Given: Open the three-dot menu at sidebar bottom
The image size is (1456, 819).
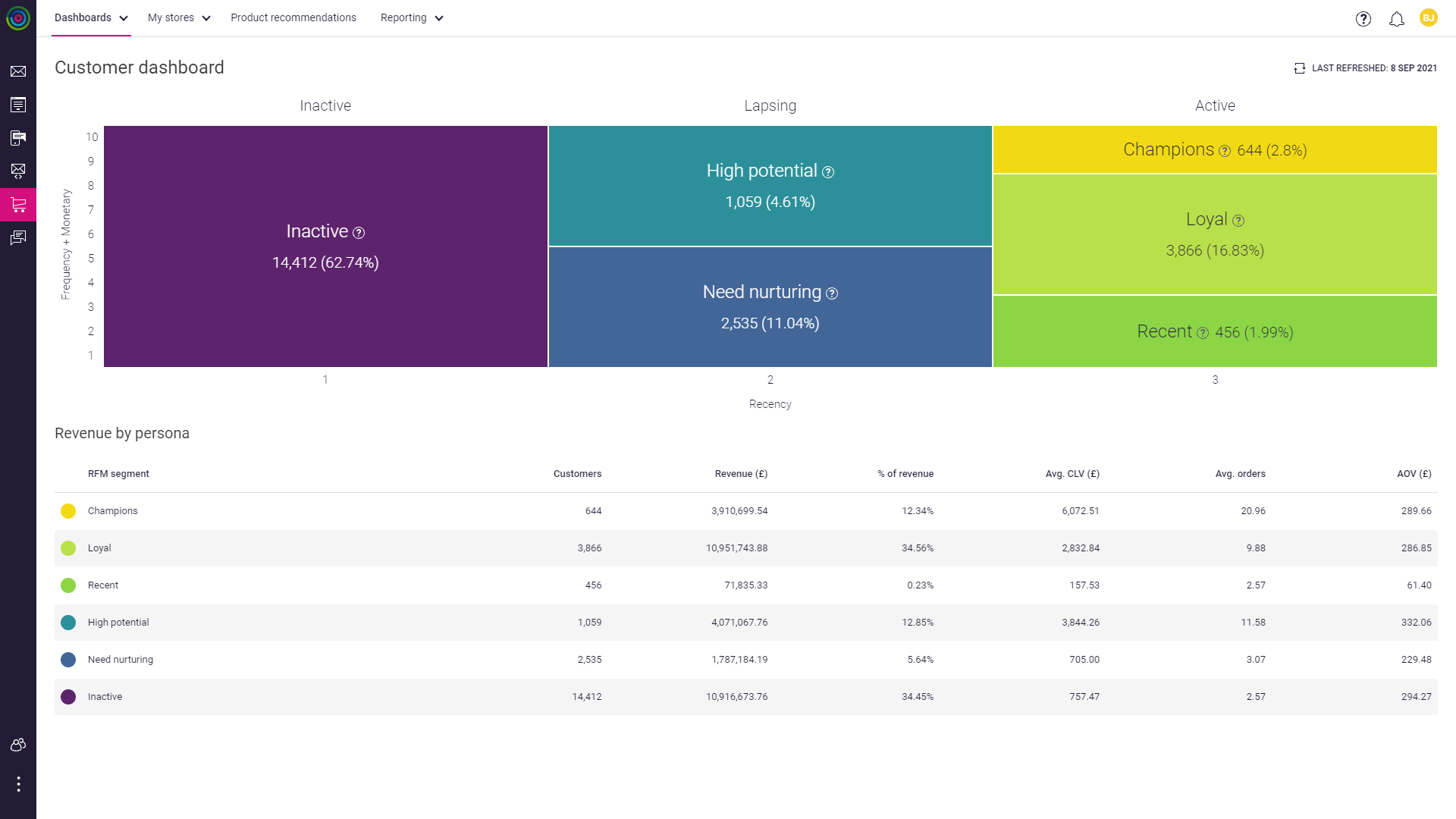Looking at the screenshot, I should [x=18, y=784].
